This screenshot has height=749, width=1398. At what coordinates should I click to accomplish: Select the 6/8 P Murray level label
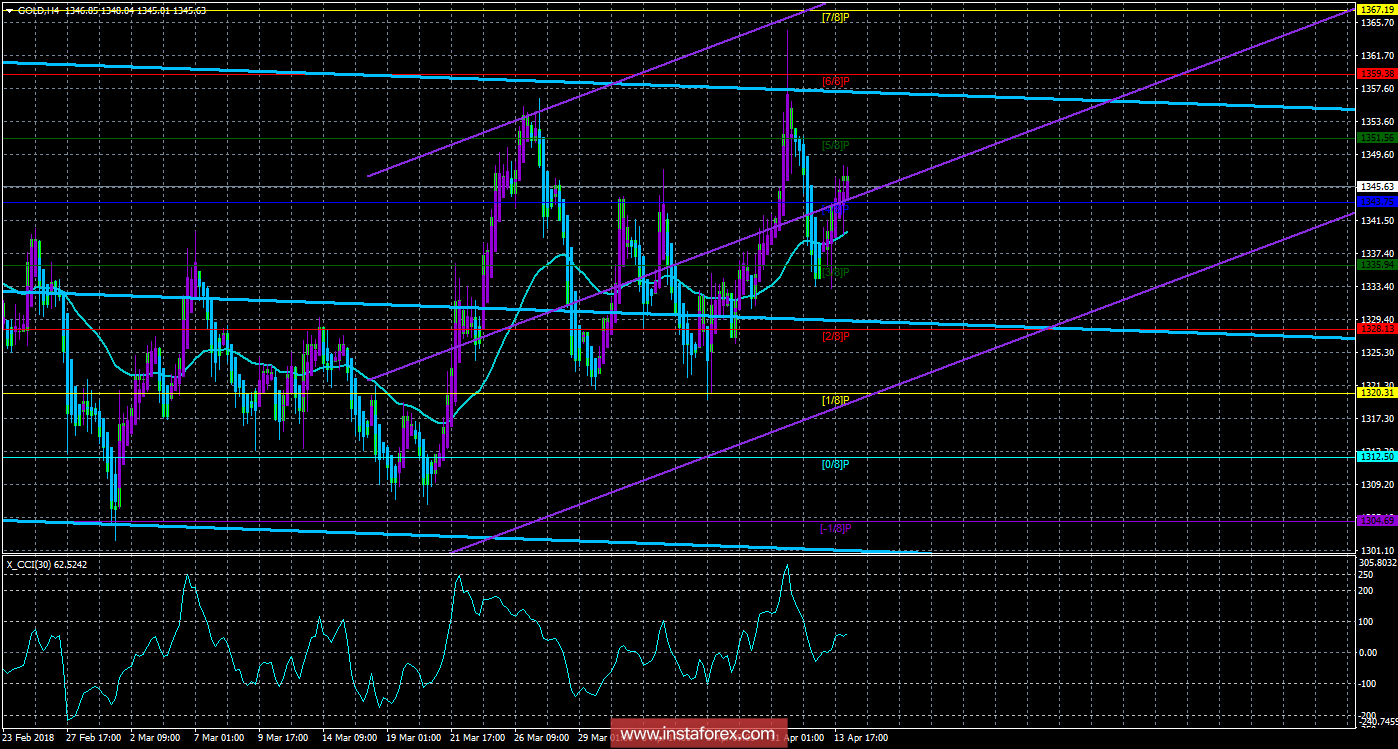tap(834, 80)
